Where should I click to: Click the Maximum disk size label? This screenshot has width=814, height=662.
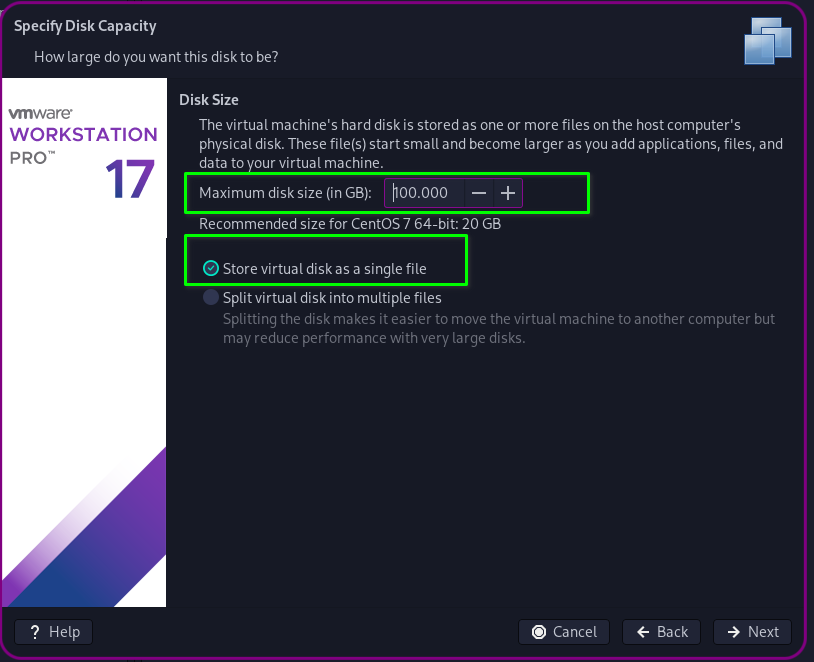pyautogui.click(x=285, y=193)
